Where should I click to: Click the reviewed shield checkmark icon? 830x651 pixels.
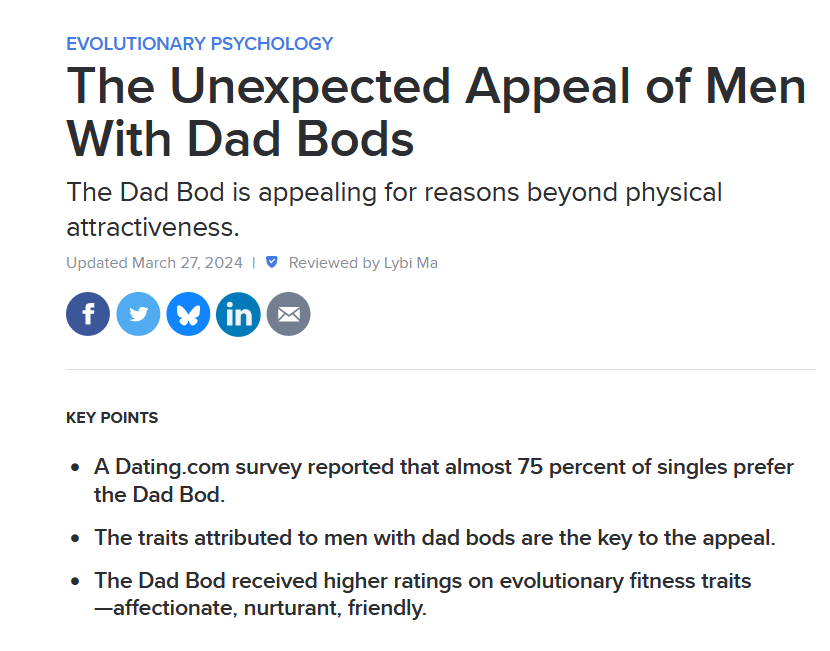click(x=272, y=262)
